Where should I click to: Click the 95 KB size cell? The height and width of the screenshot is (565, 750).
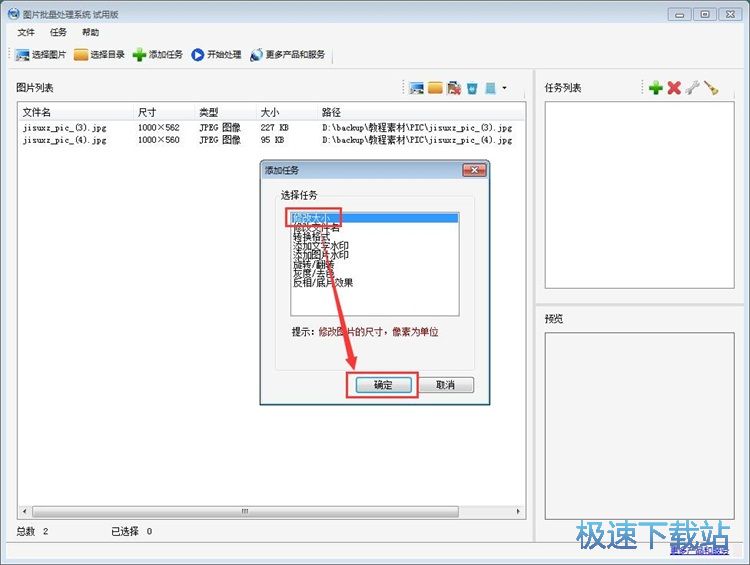[272, 140]
